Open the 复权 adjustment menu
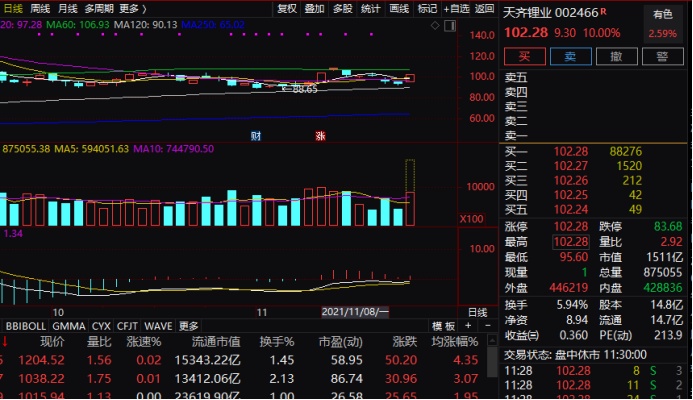 [x=287, y=8]
